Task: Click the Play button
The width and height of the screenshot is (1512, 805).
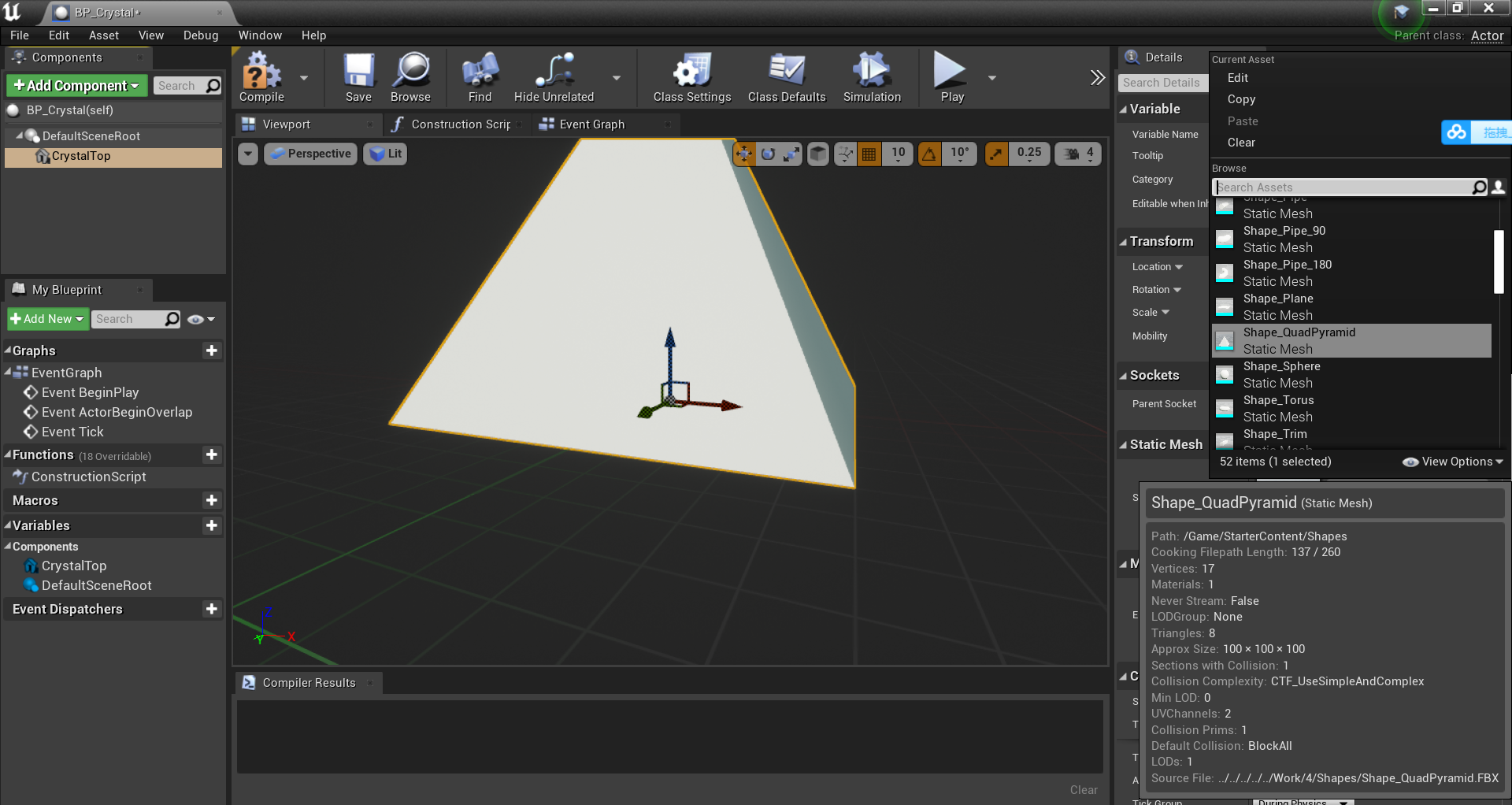Action: [x=951, y=77]
